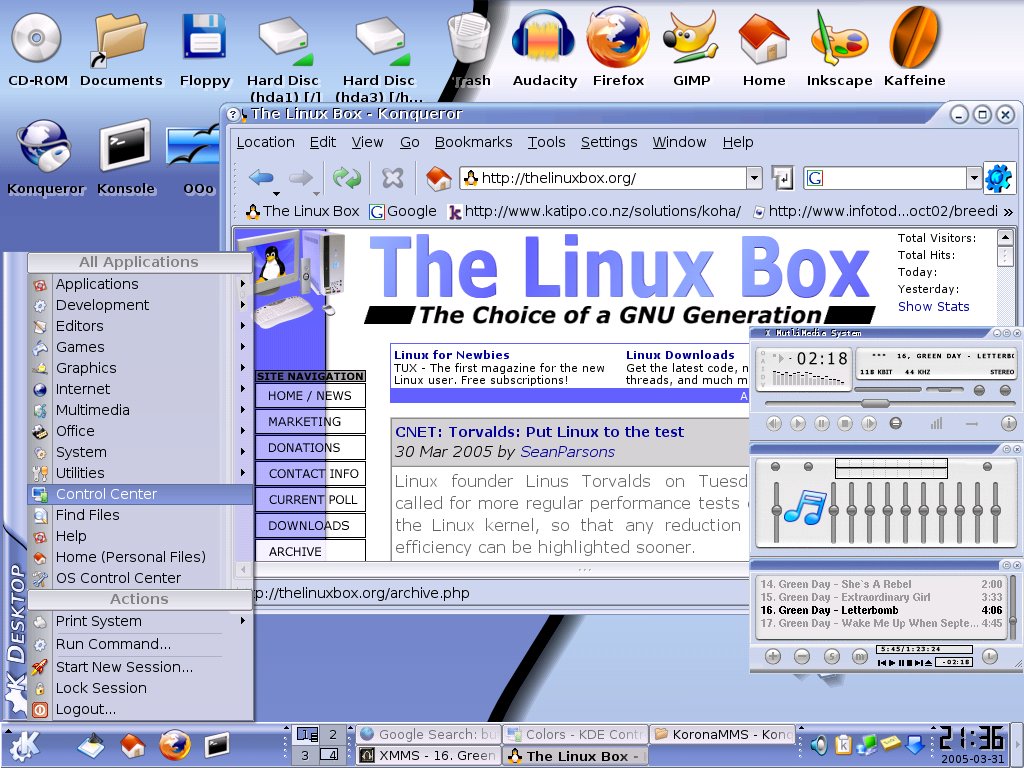The width and height of the screenshot is (1024, 768).
Task: Click Konqueror's Home toolbar icon
Action: click(439, 178)
